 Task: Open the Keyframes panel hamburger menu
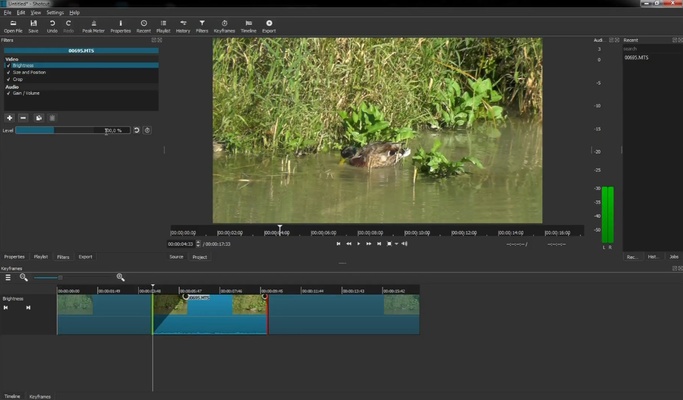tap(8, 278)
